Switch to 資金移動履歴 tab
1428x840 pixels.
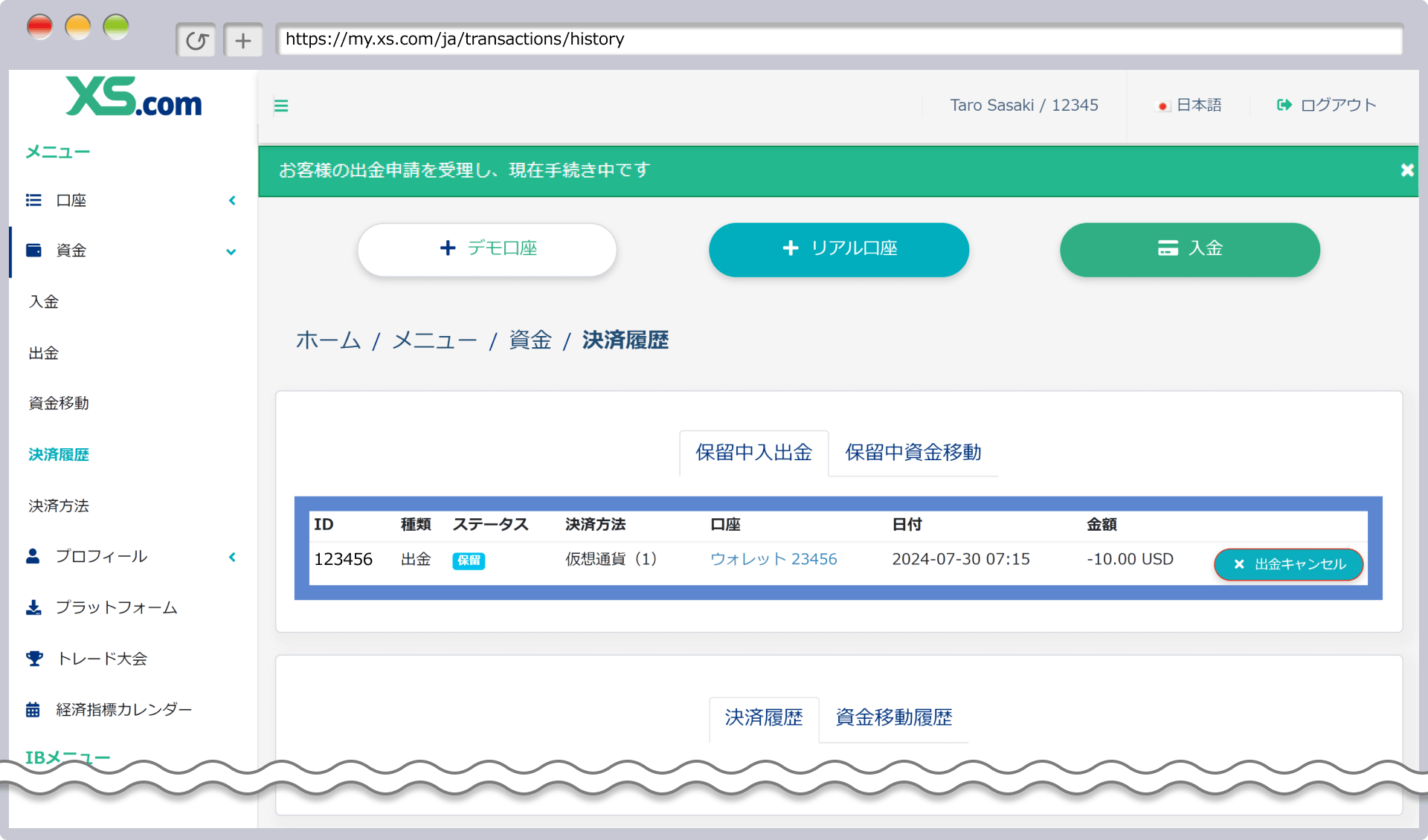pyautogui.click(x=893, y=718)
